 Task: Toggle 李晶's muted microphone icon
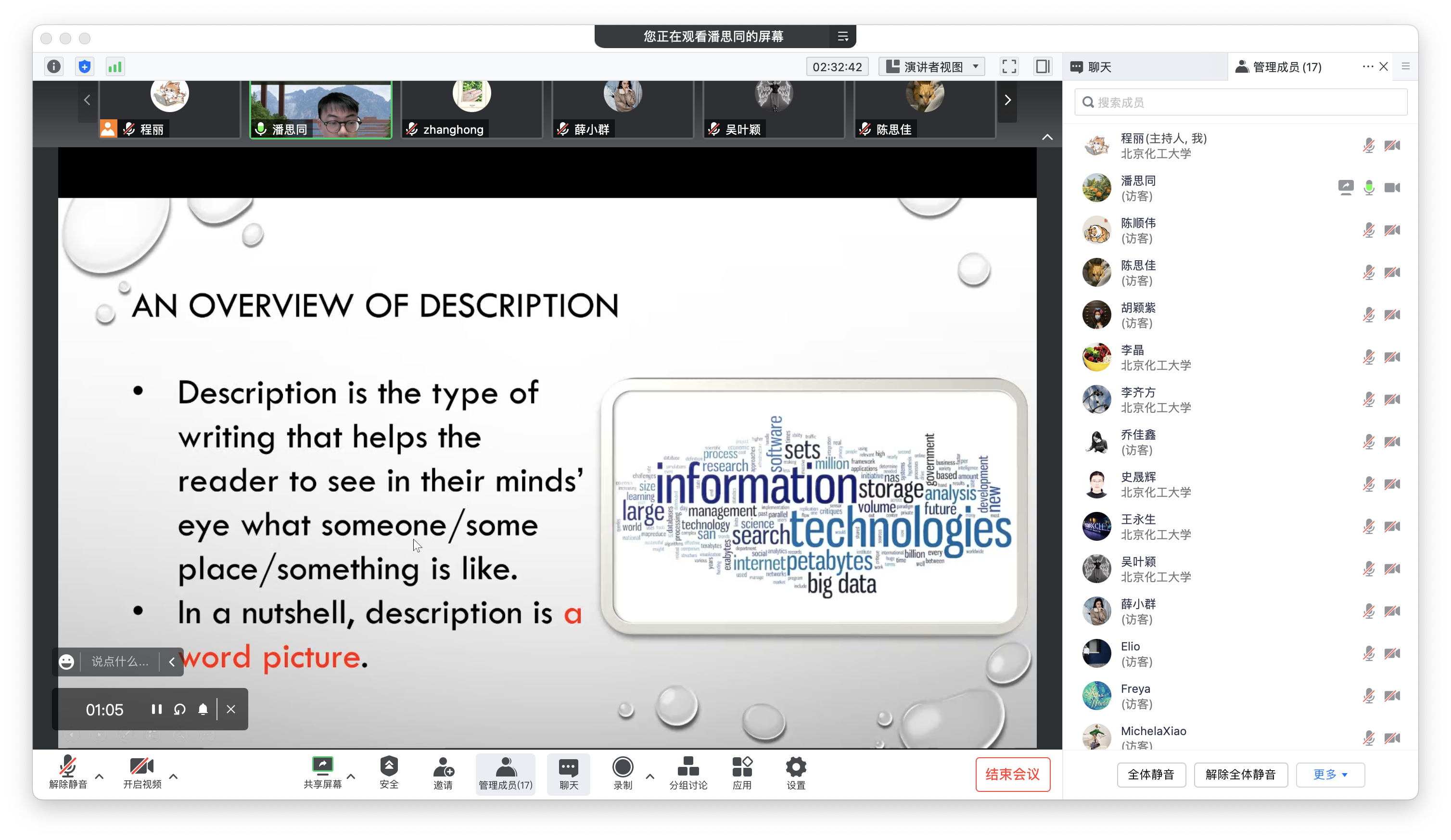click(x=1369, y=357)
